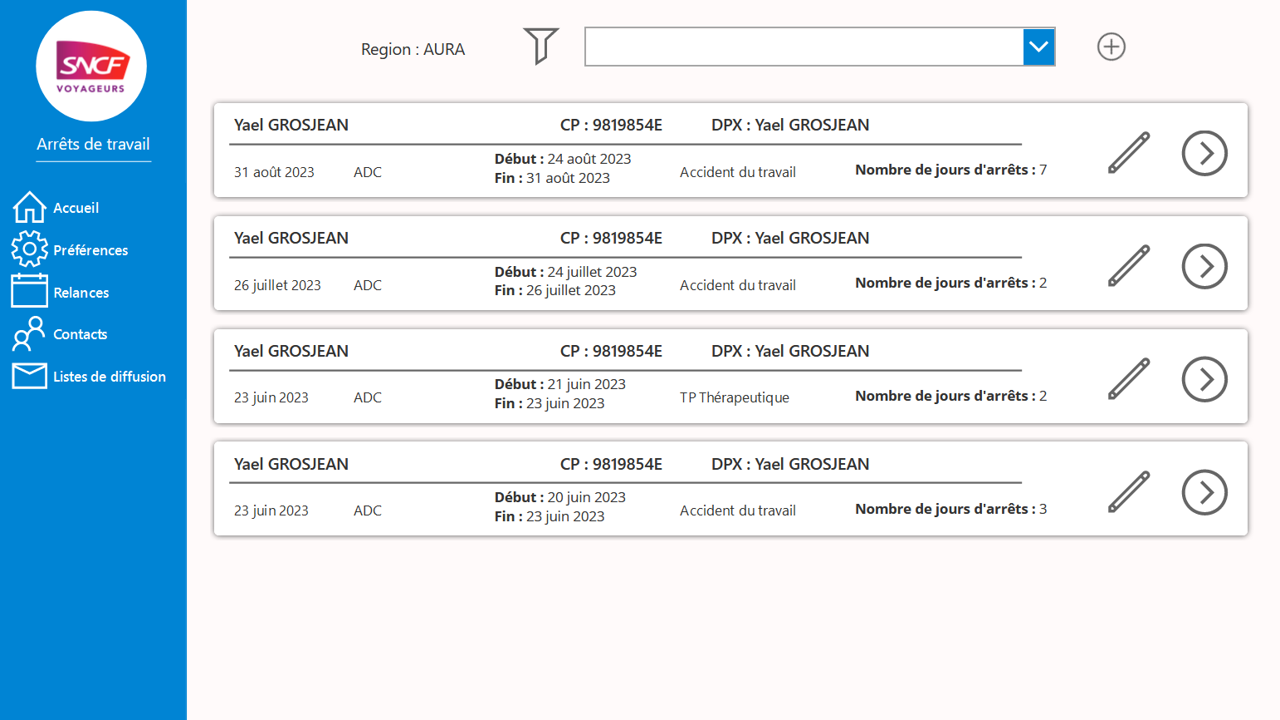Edit the 31 août 2023 record pencil
The height and width of the screenshot is (720, 1280).
(1129, 153)
